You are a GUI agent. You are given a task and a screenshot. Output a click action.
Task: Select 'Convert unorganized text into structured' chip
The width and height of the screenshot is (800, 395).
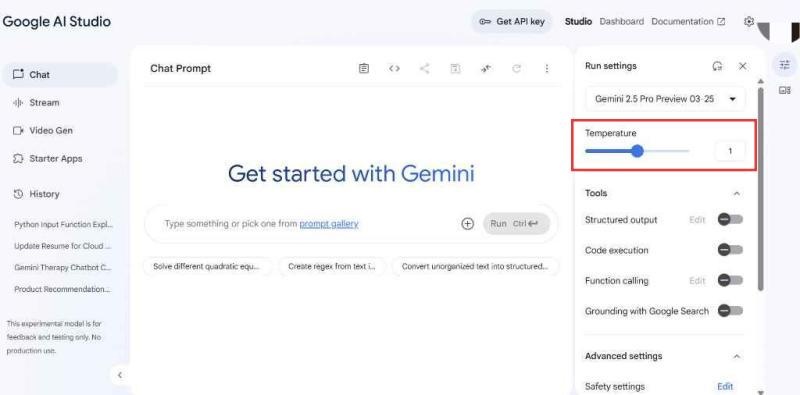475,266
